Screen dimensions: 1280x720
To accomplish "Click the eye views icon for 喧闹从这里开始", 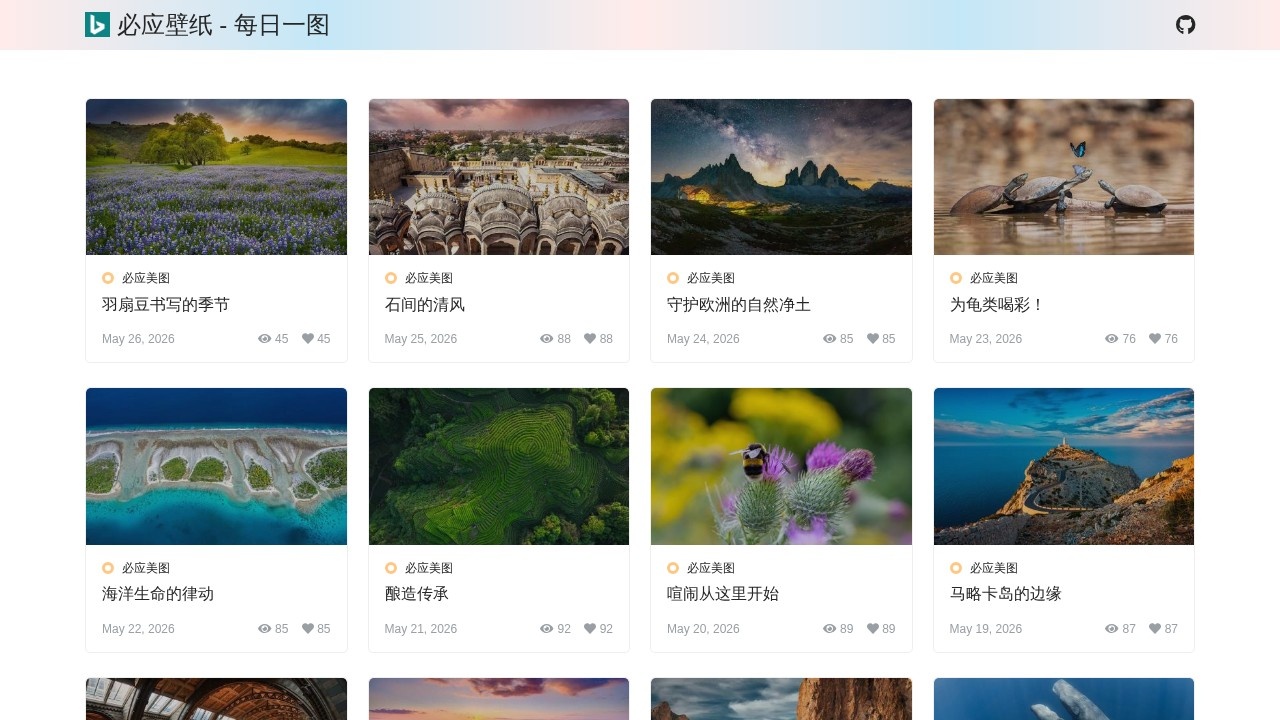I will [x=830, y=629].
